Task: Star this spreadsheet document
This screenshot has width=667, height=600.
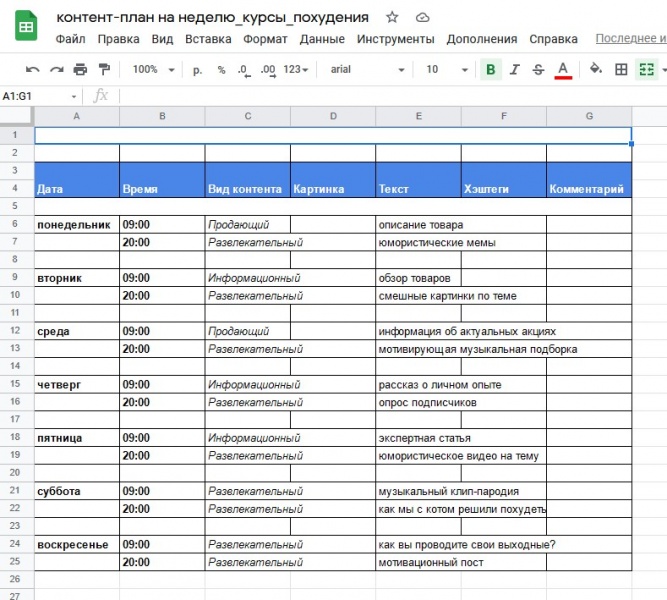Action: 392,17
